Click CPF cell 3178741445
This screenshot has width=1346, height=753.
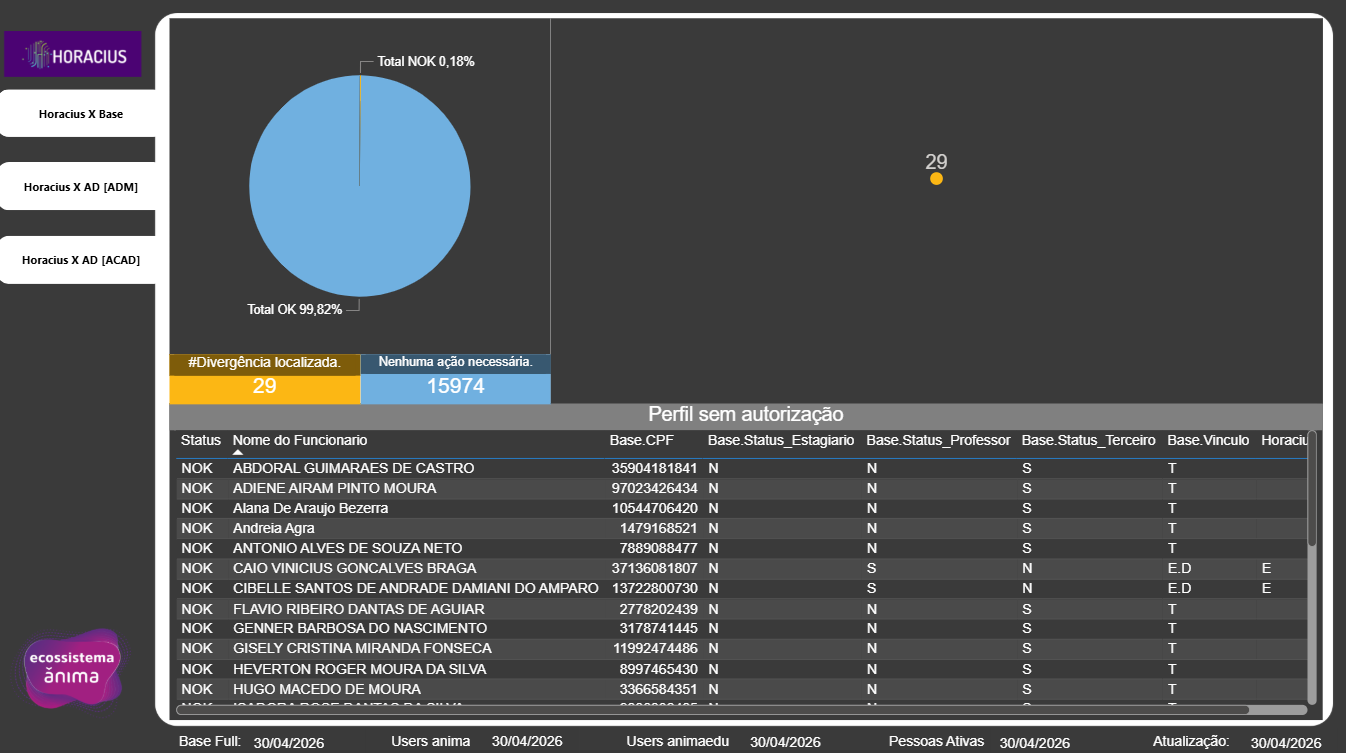tap(658, 628)
